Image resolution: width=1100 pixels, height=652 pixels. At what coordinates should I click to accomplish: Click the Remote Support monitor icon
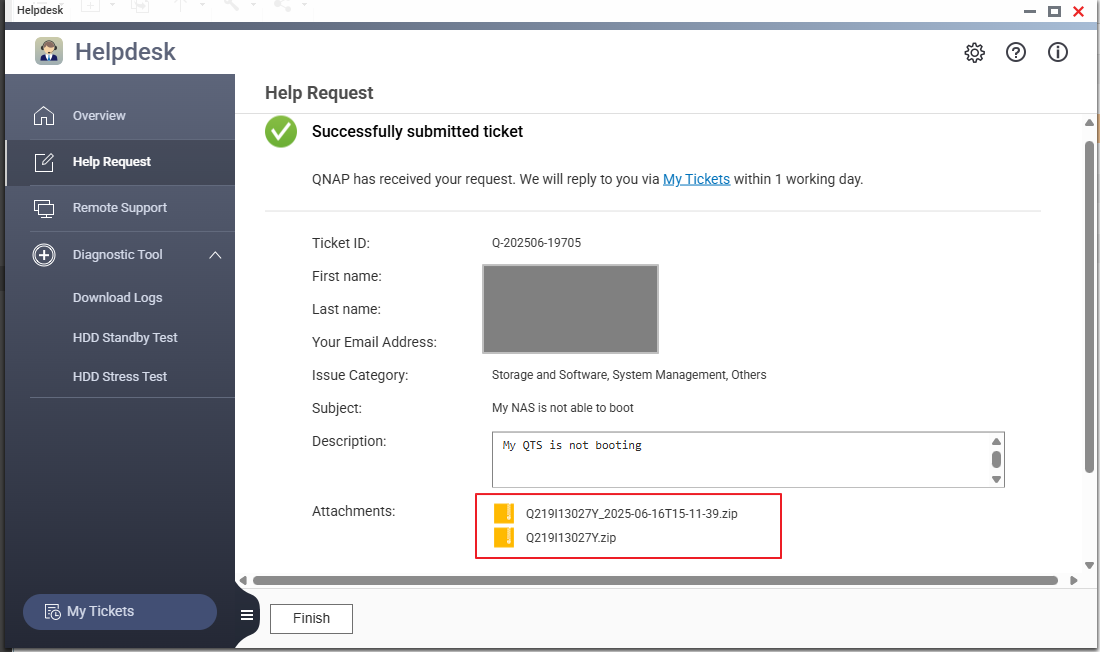pos(44,208)
